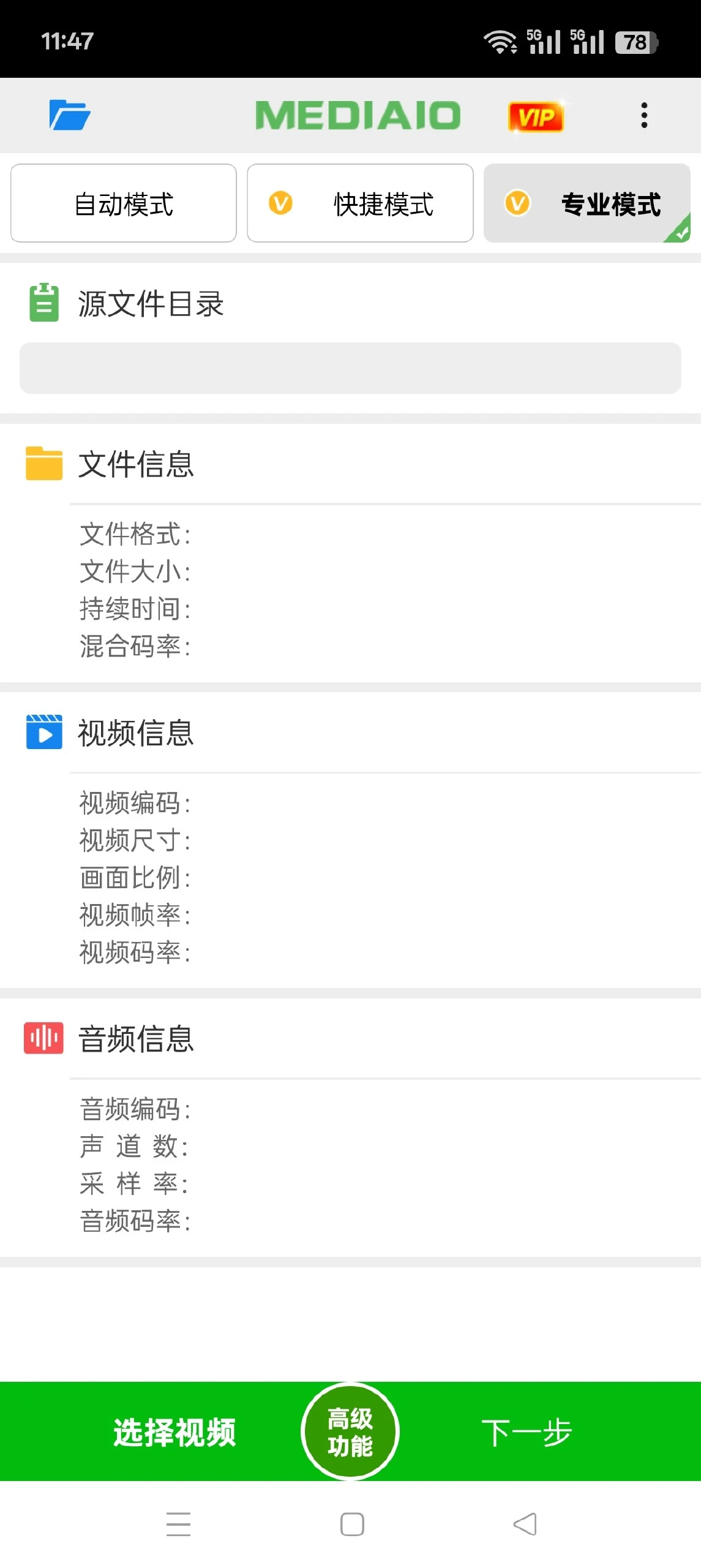Image resolution: width=701 pixels, height=1568 pixels.
Task: Switch to 快捷模式 tab
Action: click(x=360, y=203)
